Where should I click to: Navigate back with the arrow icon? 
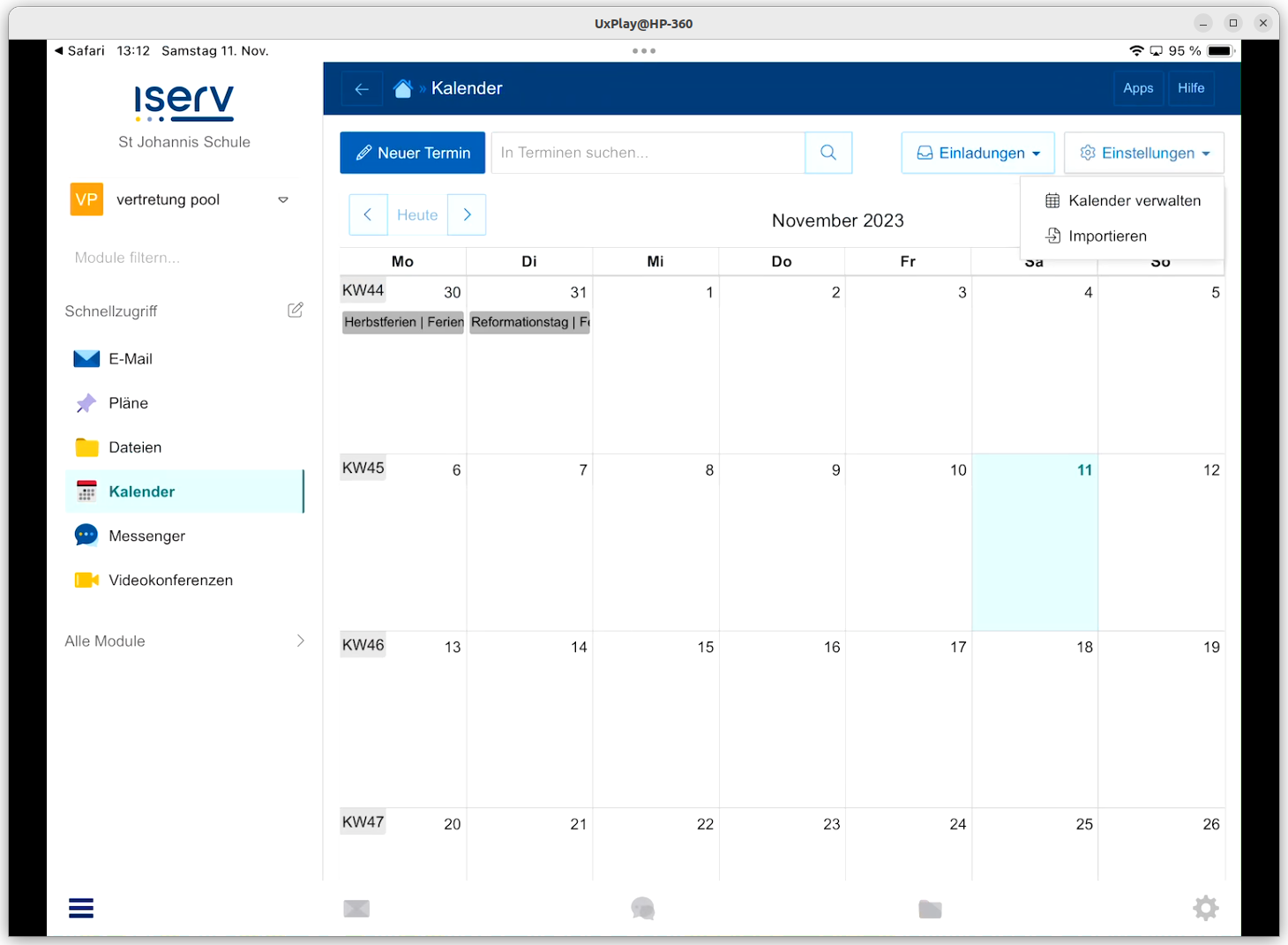point(362,88)
